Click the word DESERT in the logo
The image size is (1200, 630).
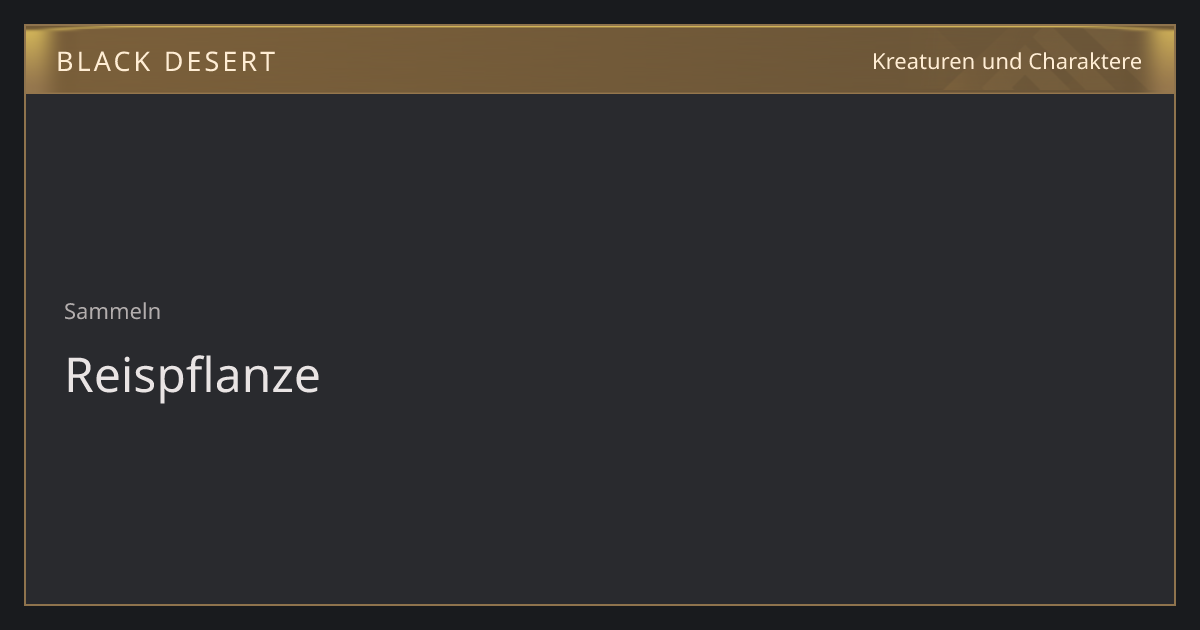[x=220, y=62]
